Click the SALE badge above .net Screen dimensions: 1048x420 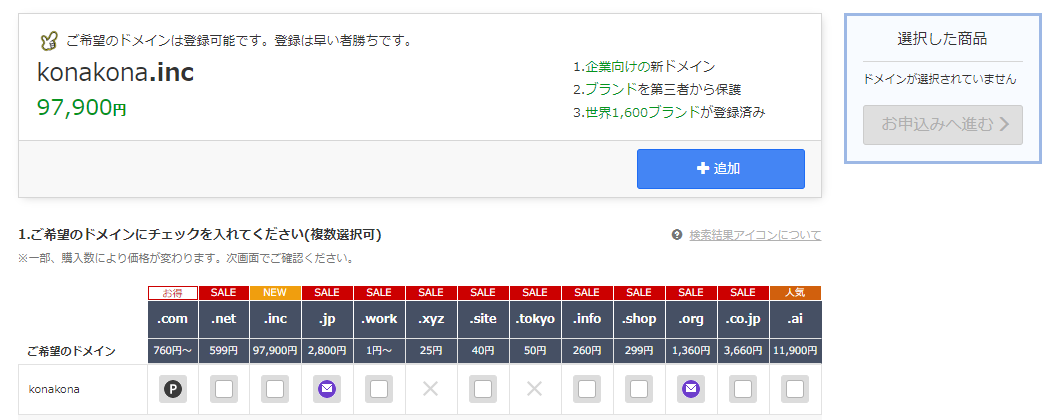(224, 293)
